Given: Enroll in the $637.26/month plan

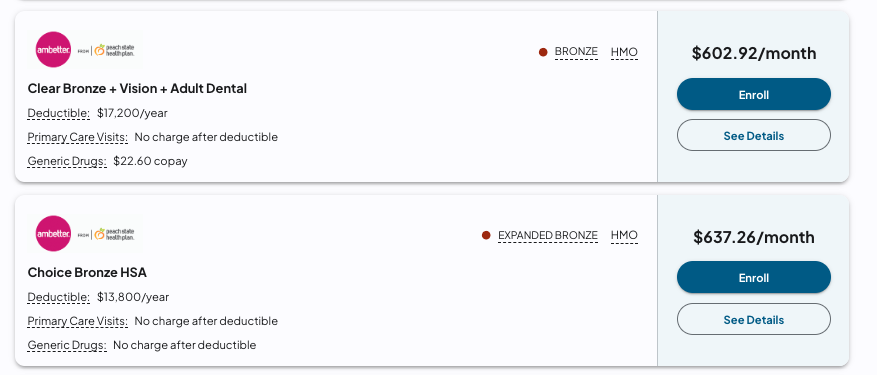Looking at the screenshot, I should pyautogui.click(x=753, y=278).
